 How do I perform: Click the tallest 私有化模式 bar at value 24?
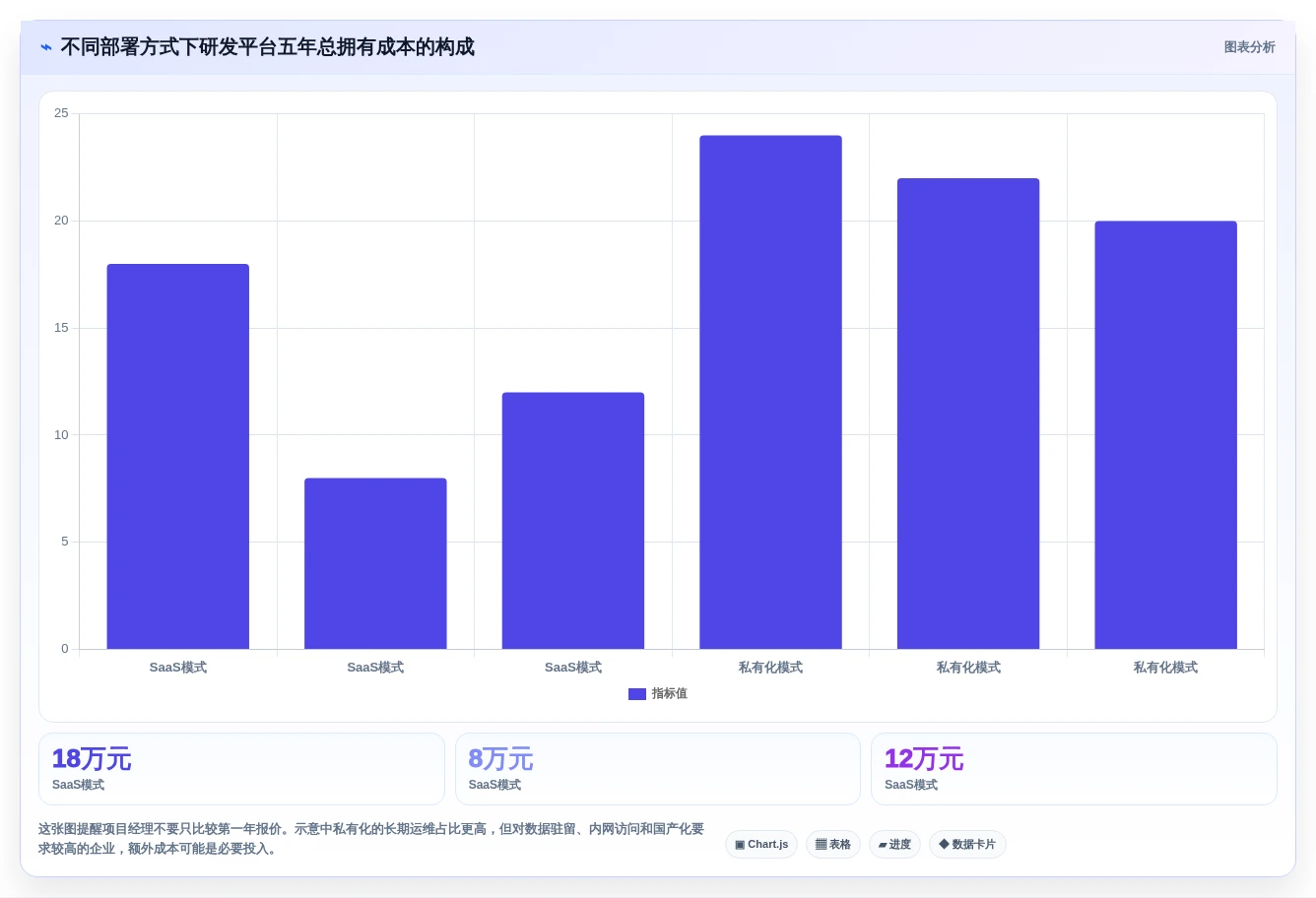pyautogui.click(x=770, y=392)
